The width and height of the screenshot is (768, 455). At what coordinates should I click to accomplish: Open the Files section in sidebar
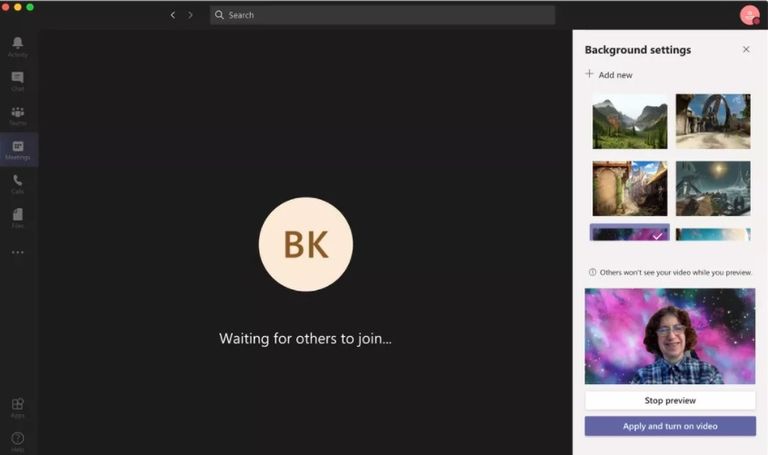[18, 218]
